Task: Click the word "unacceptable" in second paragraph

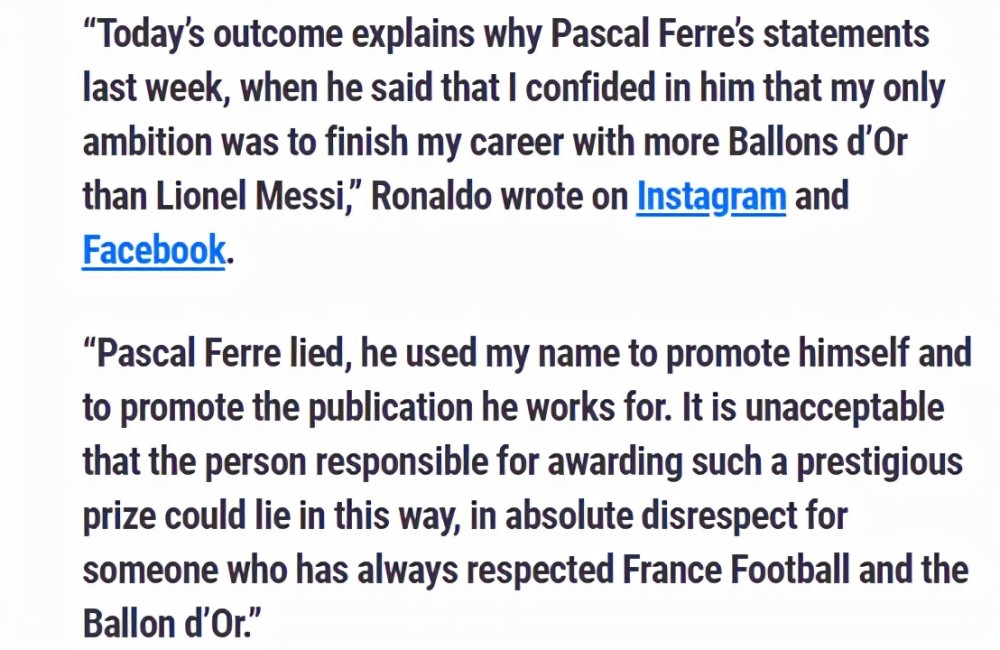Action: pyautogui.click(x=844, y=408)
